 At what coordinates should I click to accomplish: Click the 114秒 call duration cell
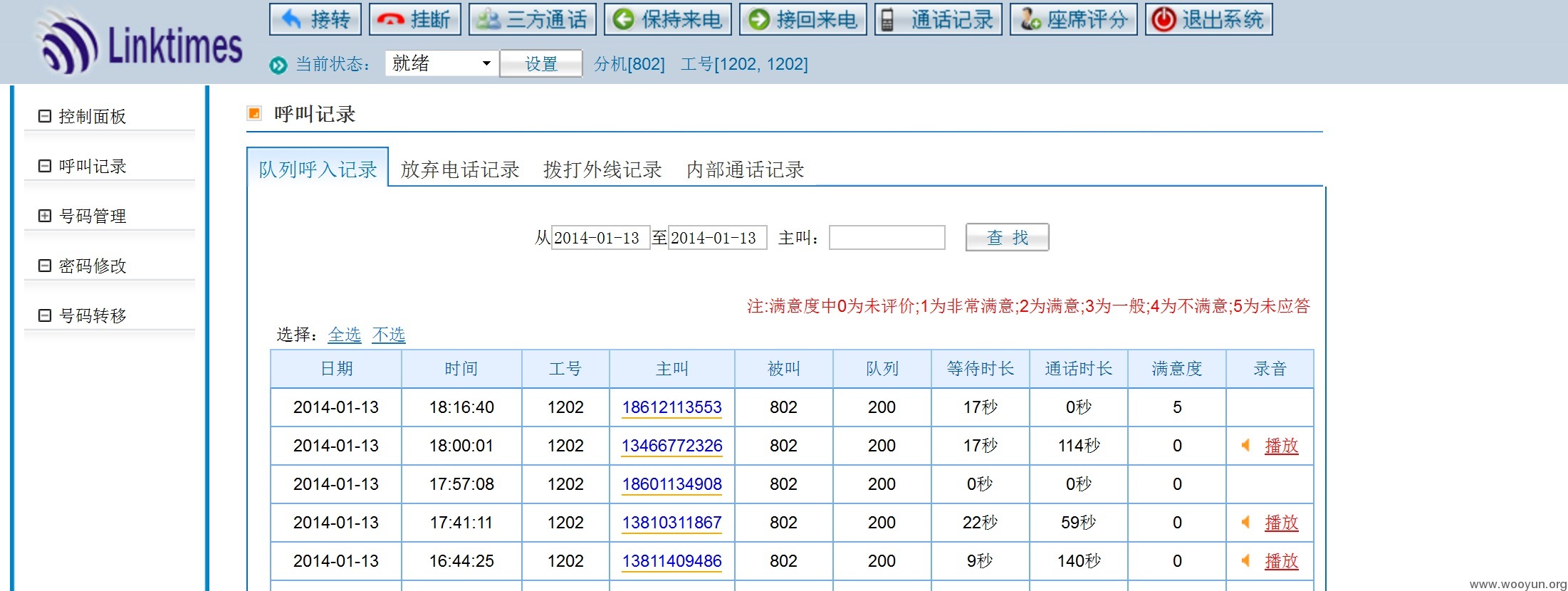[1079, 446]
